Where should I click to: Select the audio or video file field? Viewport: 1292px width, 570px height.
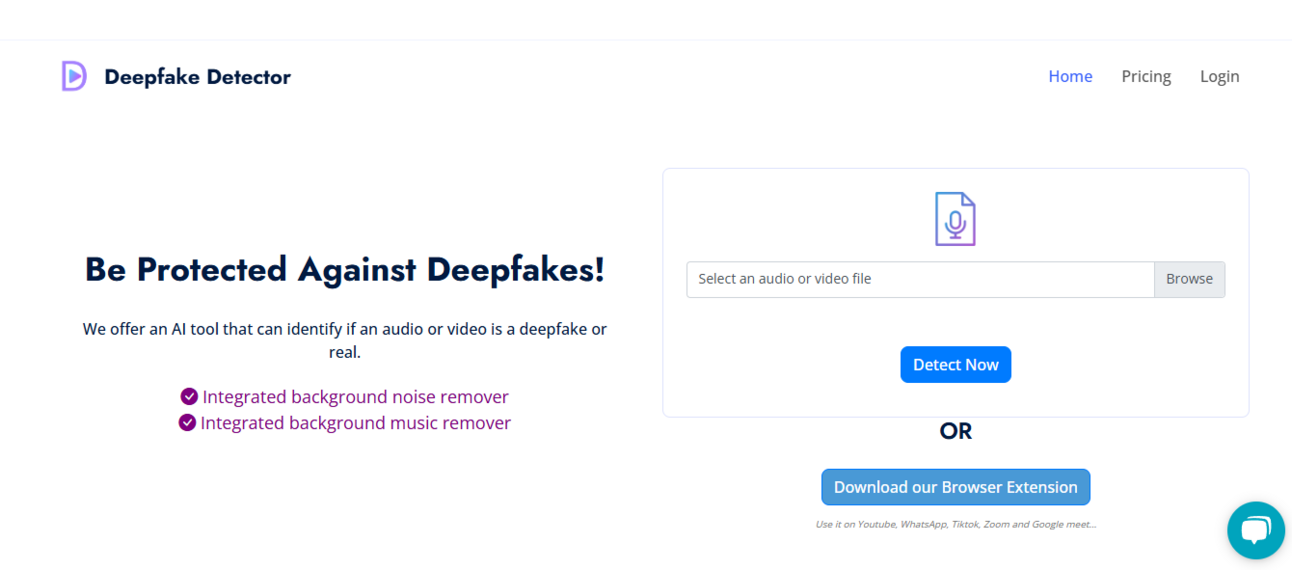920,279
